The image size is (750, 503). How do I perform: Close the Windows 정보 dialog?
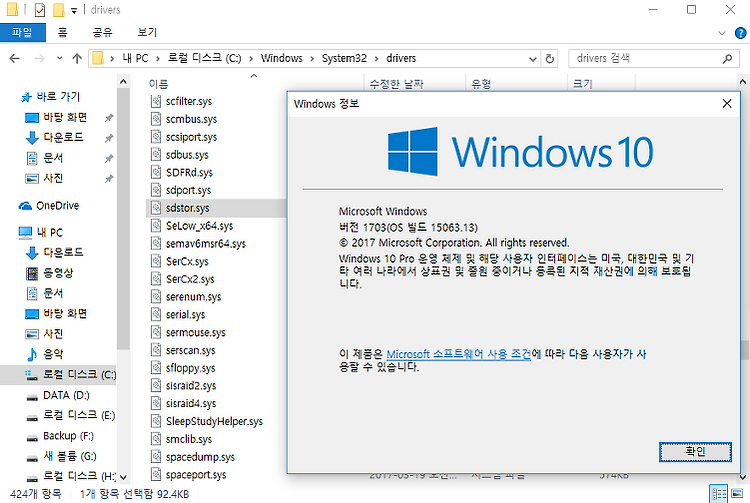coord(727,103)
